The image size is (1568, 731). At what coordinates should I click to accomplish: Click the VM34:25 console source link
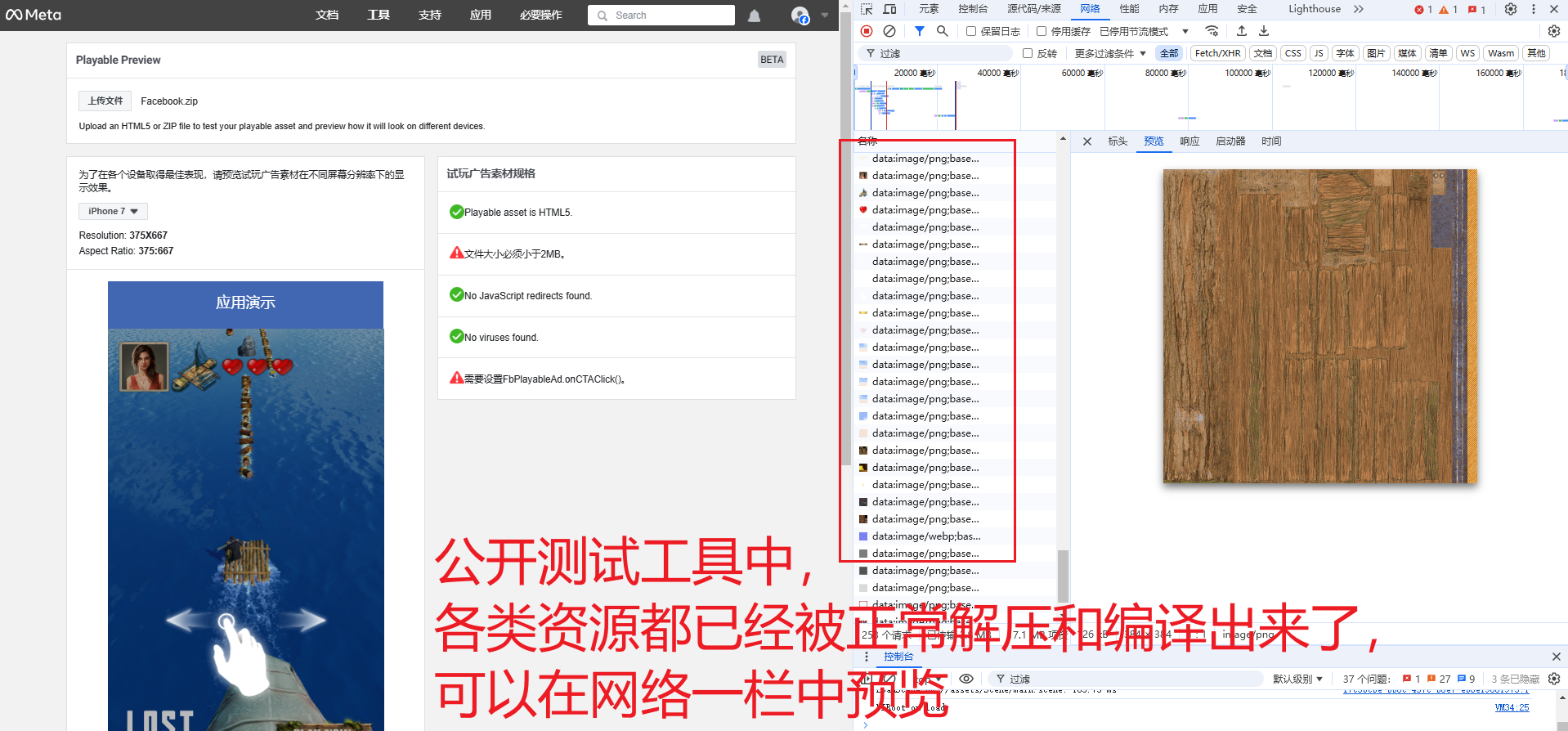coord(1512,708)
